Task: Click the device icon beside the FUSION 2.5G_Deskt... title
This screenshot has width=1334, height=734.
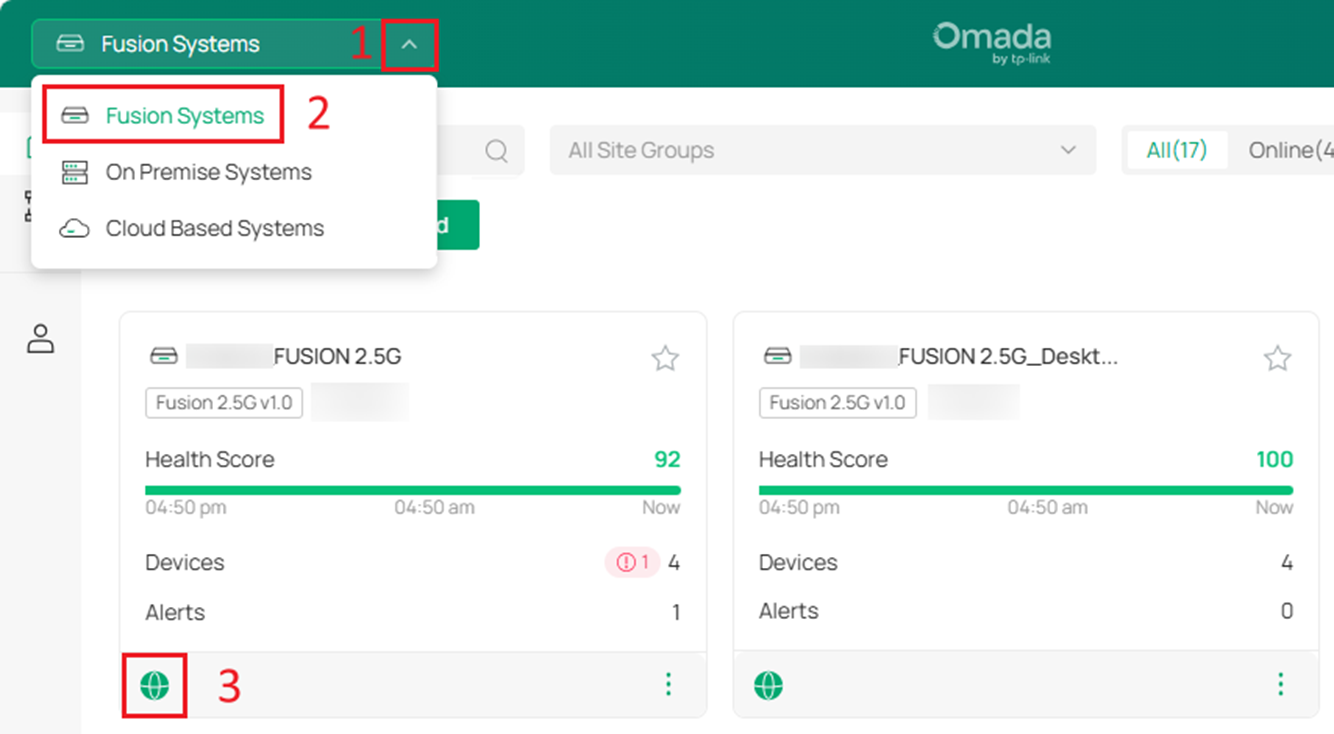Action: tap(777, 356)
